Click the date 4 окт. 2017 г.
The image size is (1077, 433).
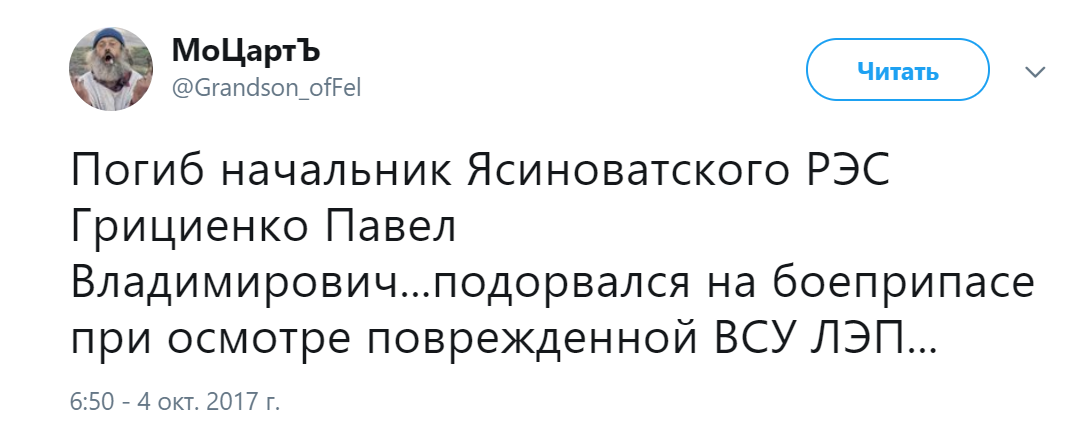pyautogui.click(x=209, y=401)
